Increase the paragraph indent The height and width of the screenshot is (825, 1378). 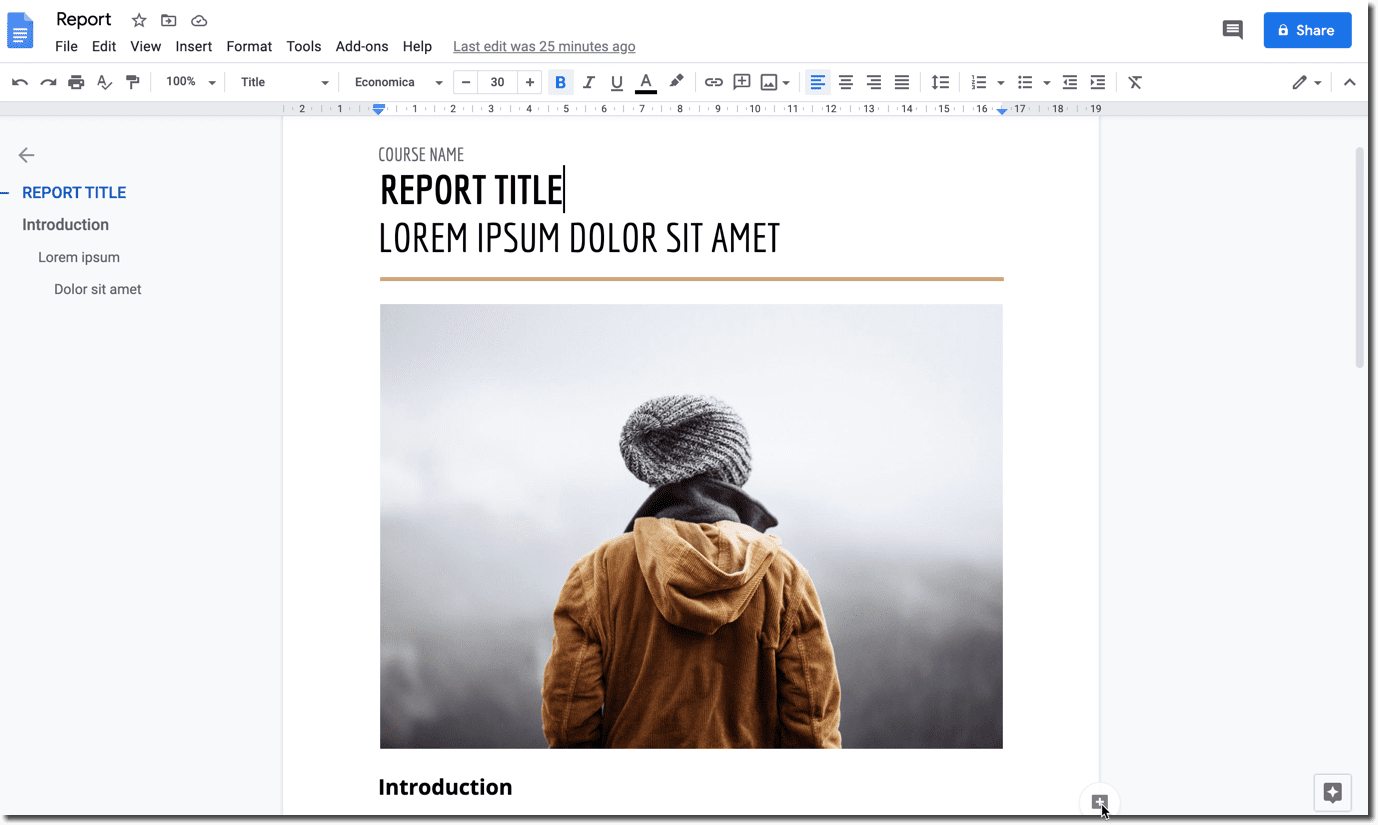tap(1098, 82)
